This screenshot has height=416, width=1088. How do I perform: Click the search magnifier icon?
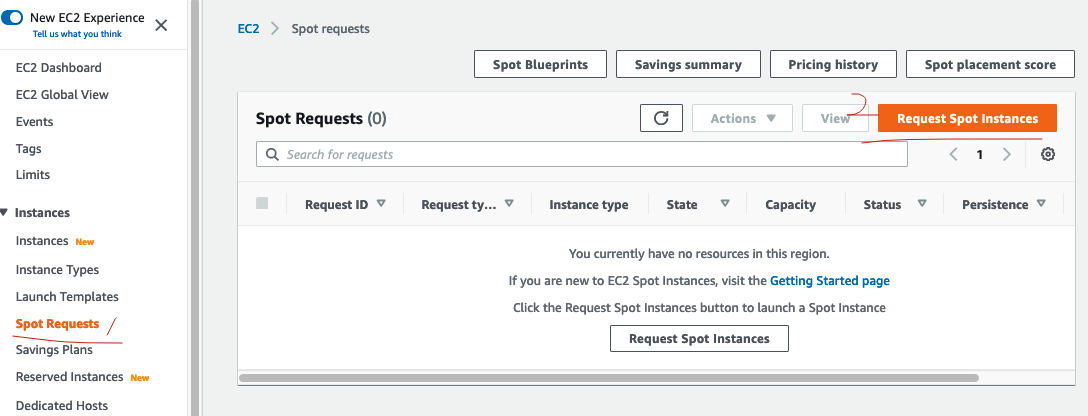[x=273, y=154]
